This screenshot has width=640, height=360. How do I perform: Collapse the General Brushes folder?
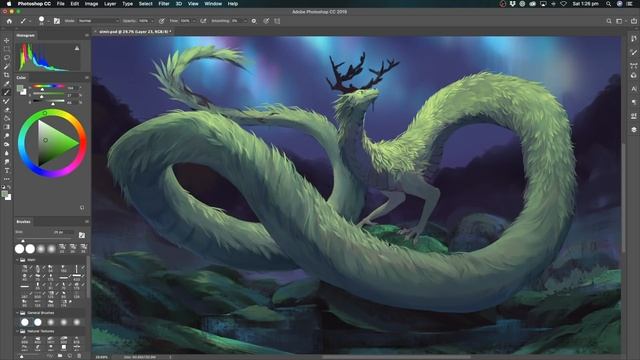click(18, 313)
